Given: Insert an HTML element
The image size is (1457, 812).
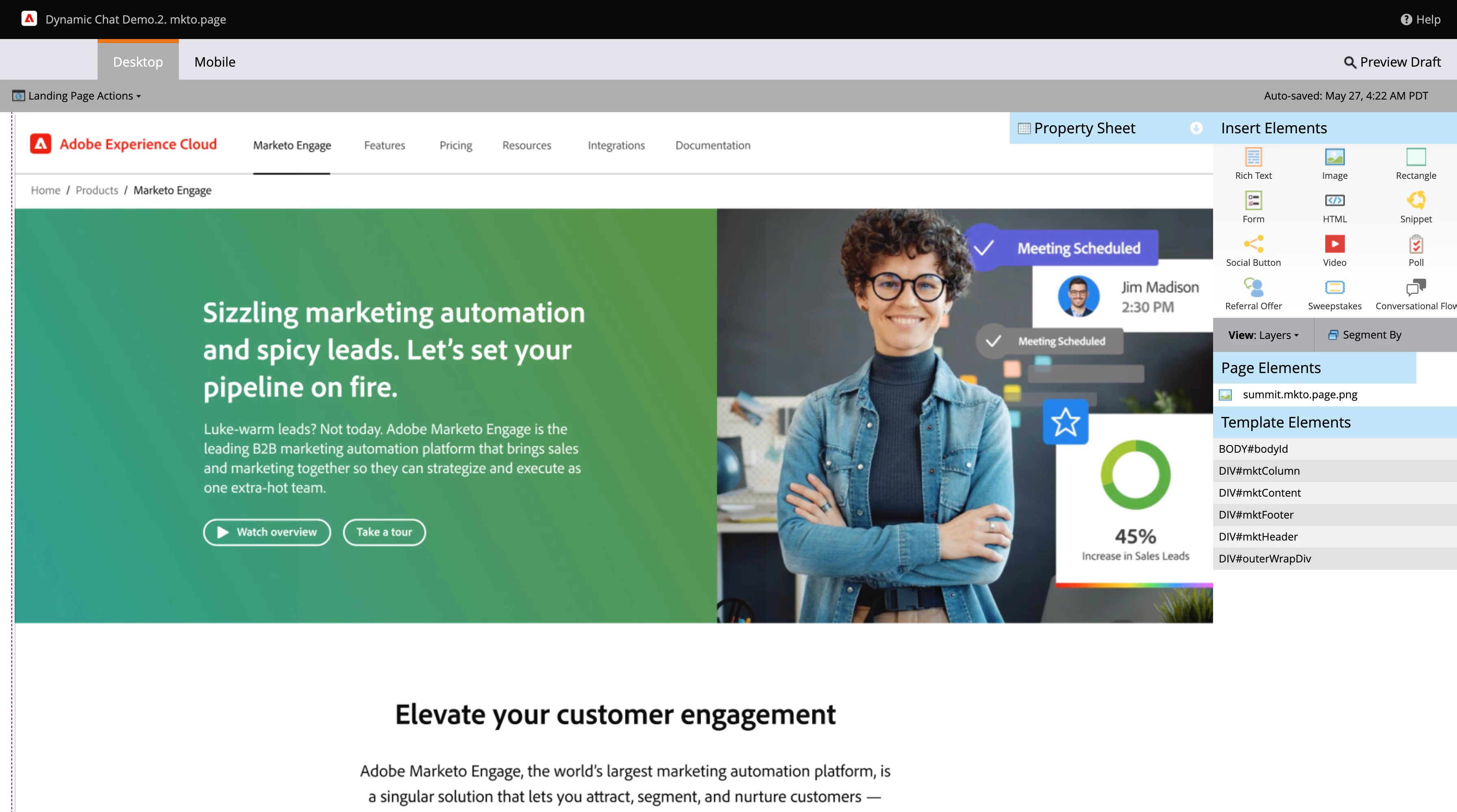Looking at the screenshot, I should [x=1334, y=207].
